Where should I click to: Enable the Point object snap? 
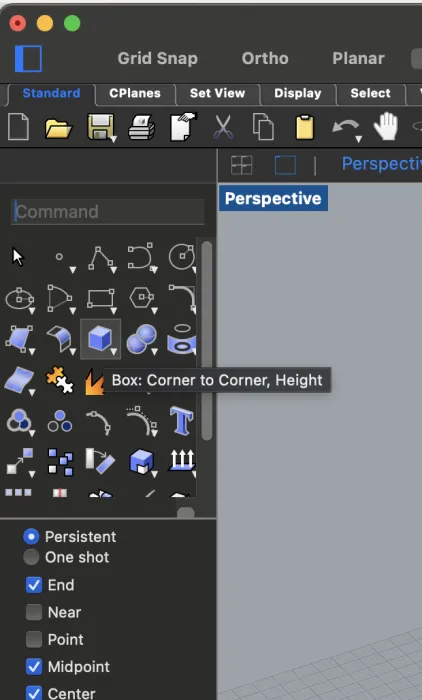[x=34, y=639]
